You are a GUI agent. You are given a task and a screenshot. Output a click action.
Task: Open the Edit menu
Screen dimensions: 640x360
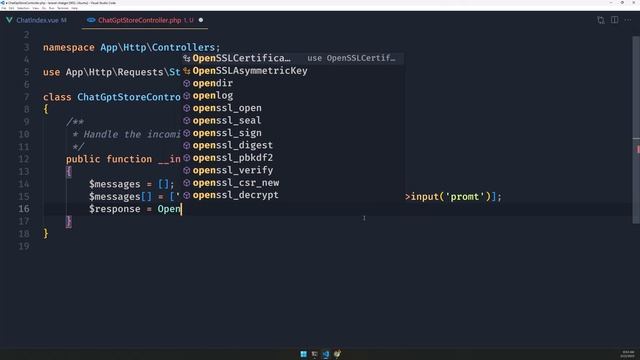pos(11,8)
